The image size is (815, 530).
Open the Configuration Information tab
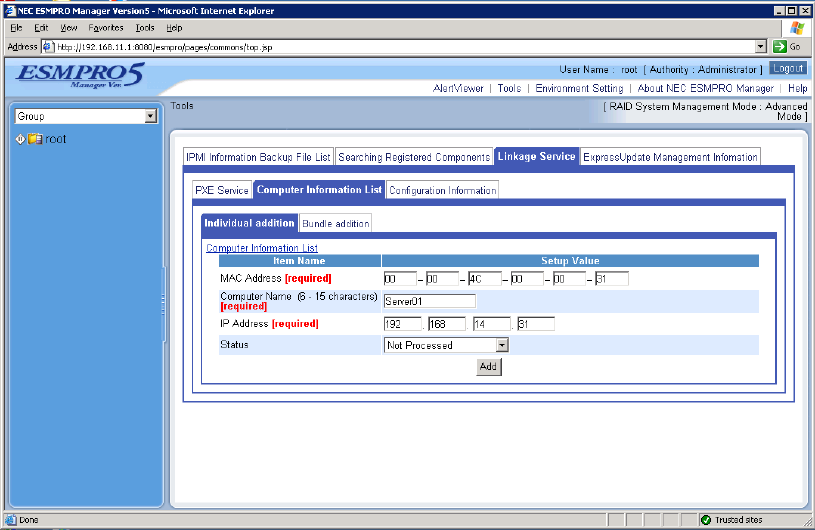click(443, 190)
